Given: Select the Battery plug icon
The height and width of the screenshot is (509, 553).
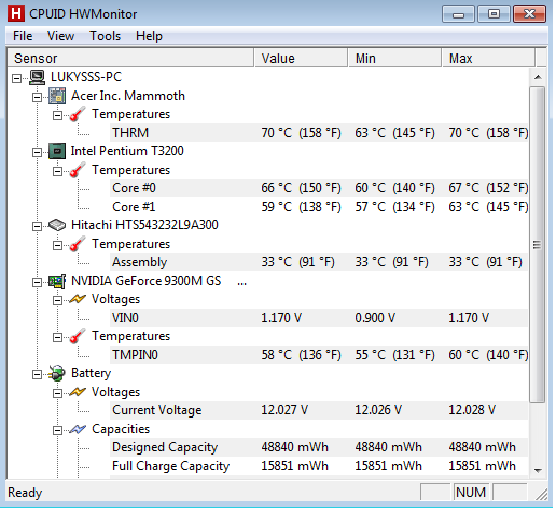Looking at the screenshot, I should [x=57, y=374].
